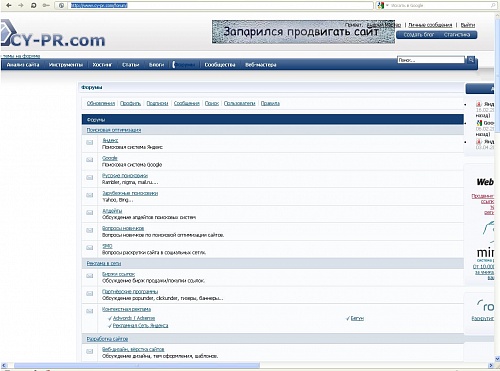Open Русские поисковики forum
The width and height of the screenshot is (500, 371).
tap(125, 176)
